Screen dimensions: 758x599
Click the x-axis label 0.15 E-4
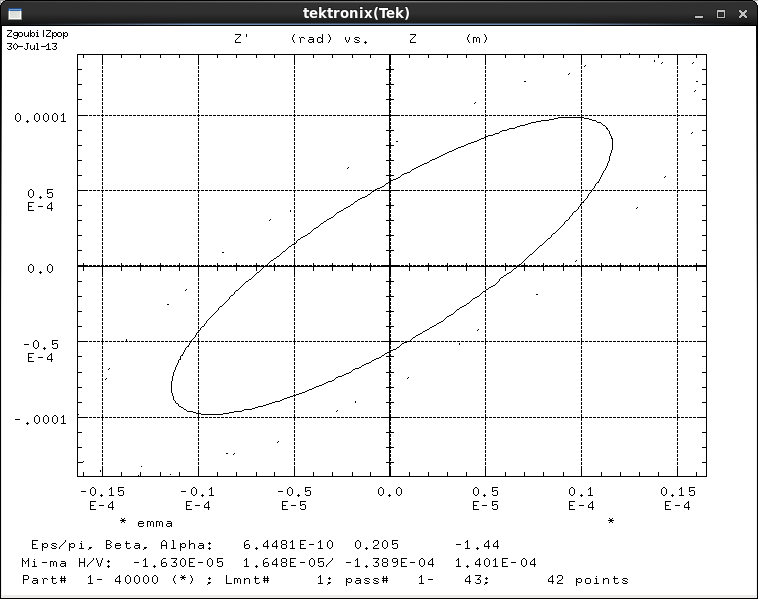pyautogui.click(x=678, y=499)
